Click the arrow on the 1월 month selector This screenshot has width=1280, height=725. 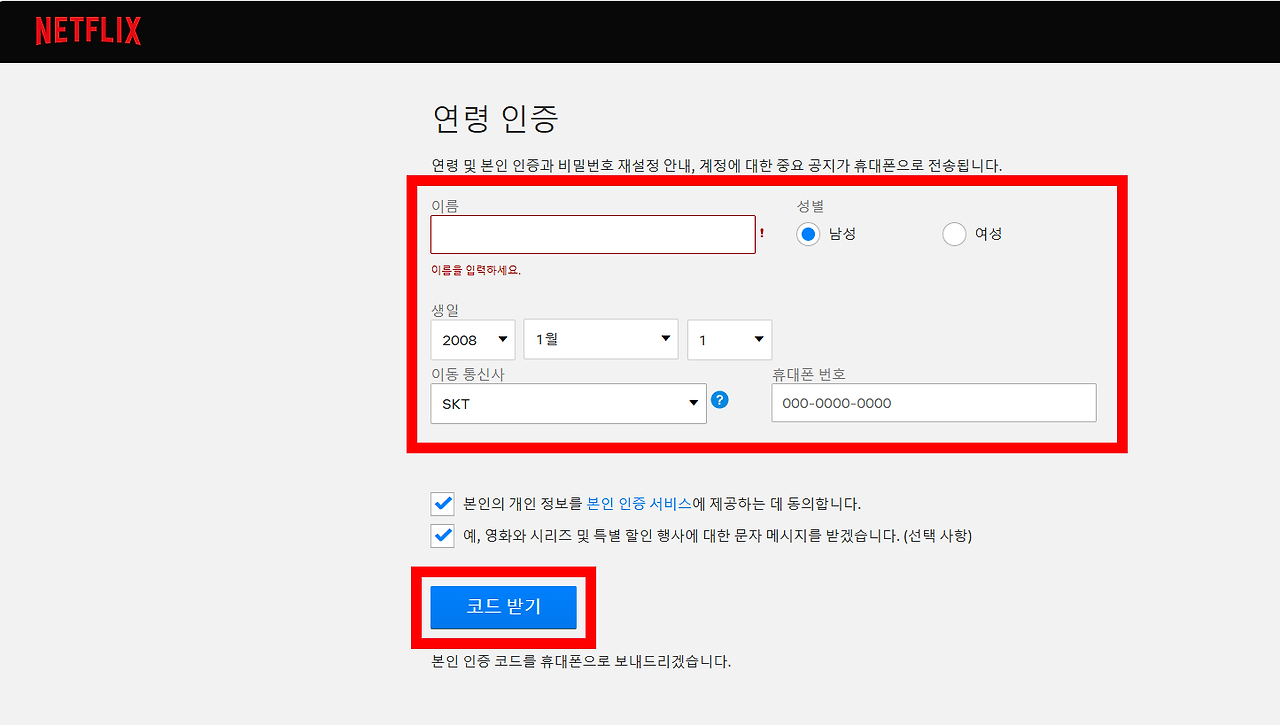[x=667, y=339]
